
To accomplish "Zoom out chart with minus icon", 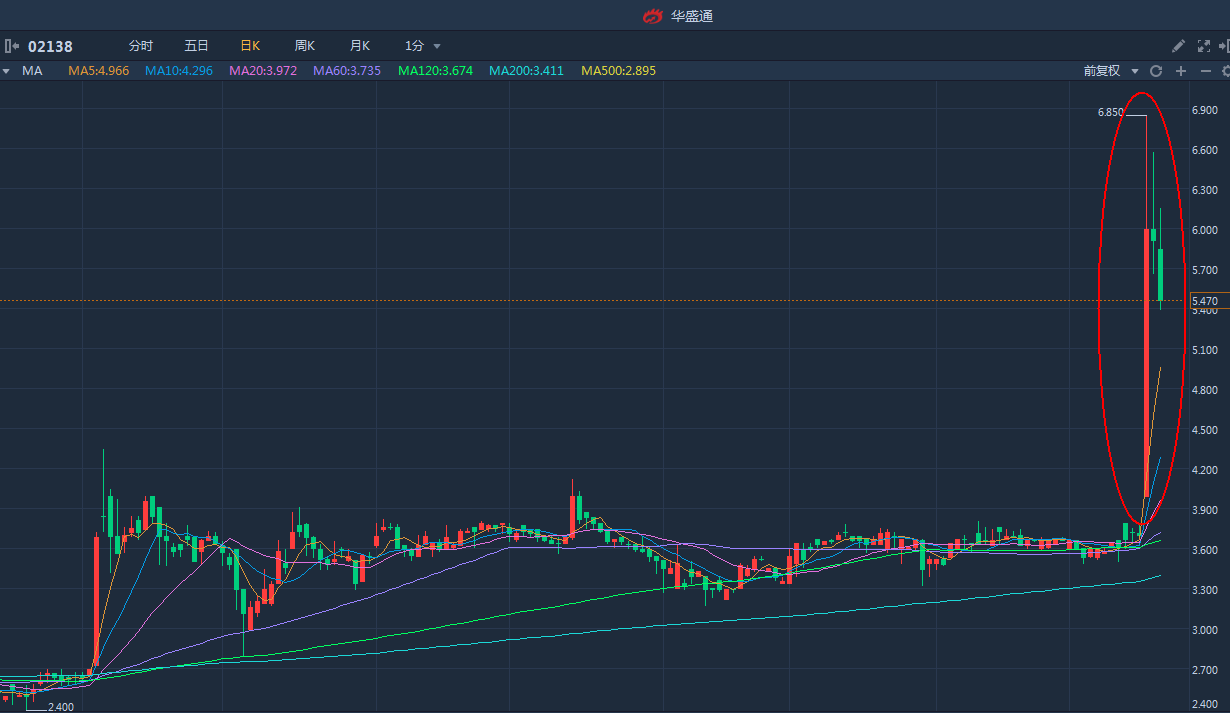I will [1205, 71].
